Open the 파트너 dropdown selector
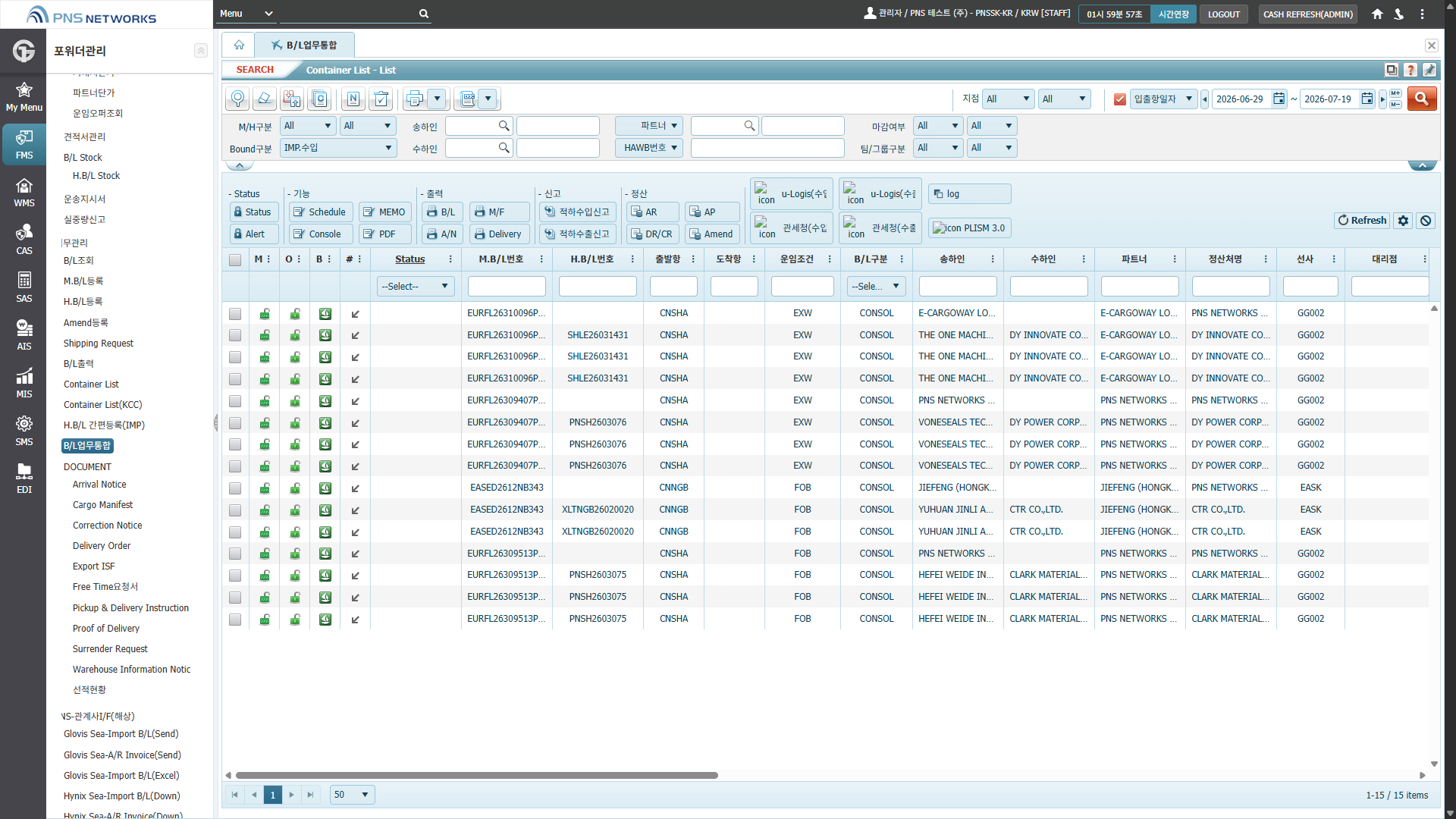The height and width of the screenshot is (819, 1456). tap(649, 126)
